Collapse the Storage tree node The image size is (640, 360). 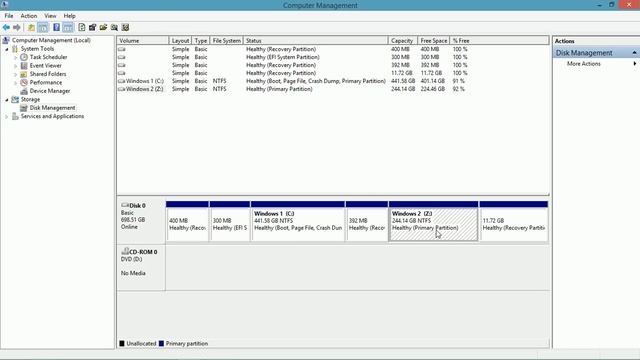[7, 100]
